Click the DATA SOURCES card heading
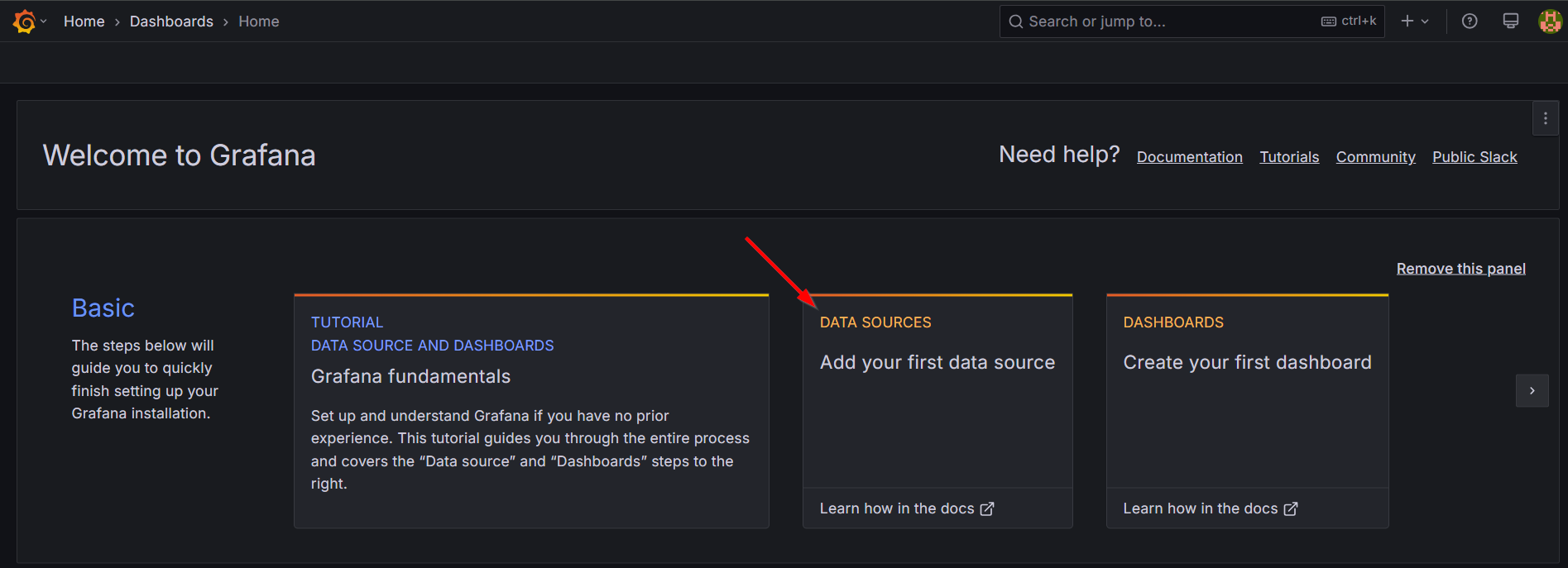 click(875, 322)
